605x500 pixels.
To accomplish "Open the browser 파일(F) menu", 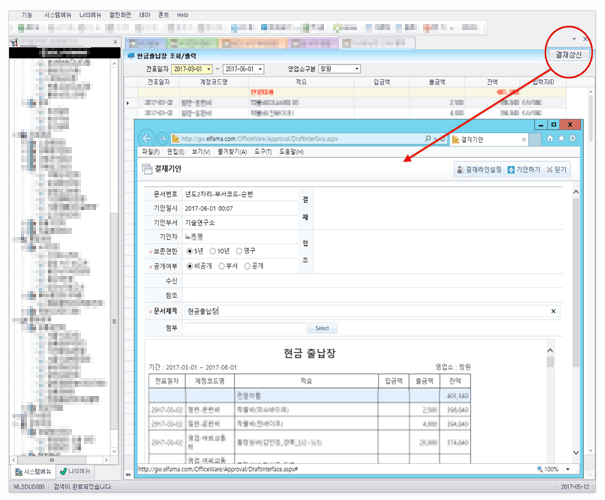I will 150,152.
